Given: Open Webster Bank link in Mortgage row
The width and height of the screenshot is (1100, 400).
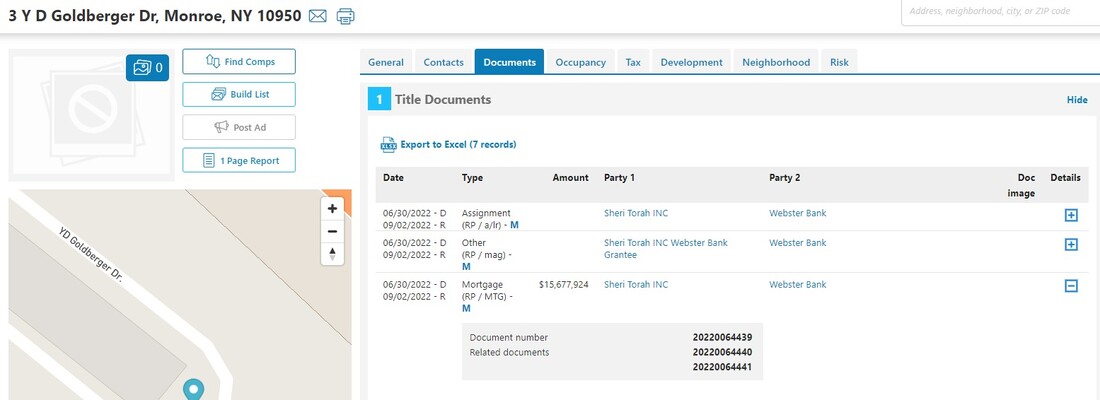Looking at the screenshot, I should coord(797,285).
